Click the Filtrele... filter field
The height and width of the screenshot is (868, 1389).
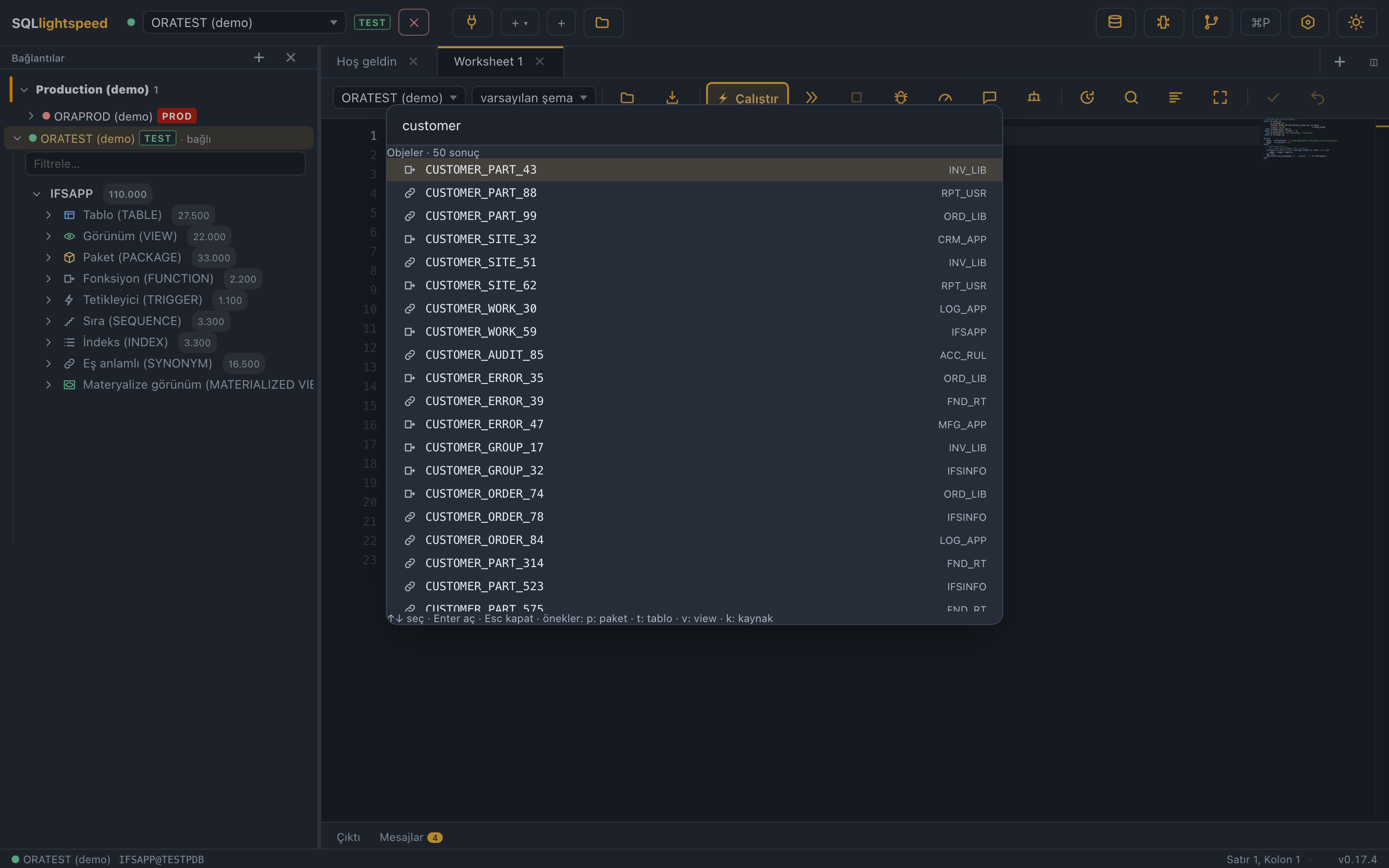(165, 163)
